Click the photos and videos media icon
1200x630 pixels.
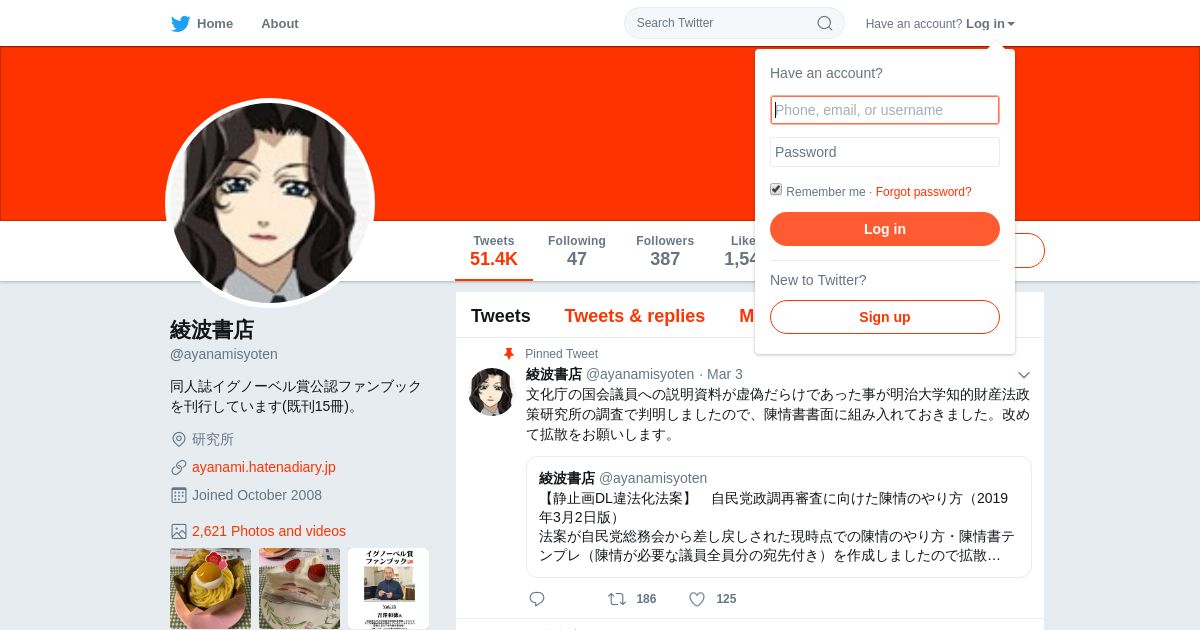pos(179,531)
